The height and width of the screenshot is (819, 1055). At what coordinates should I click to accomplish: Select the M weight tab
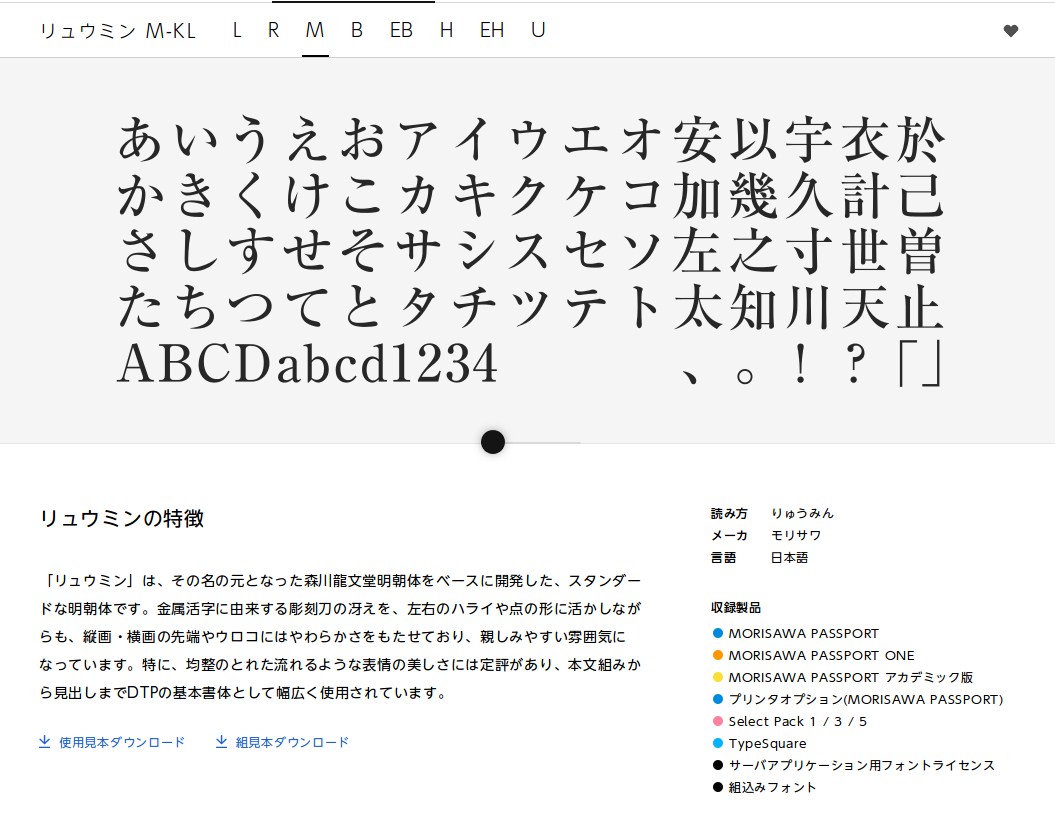pyautogui.click(x=315, y=30)
